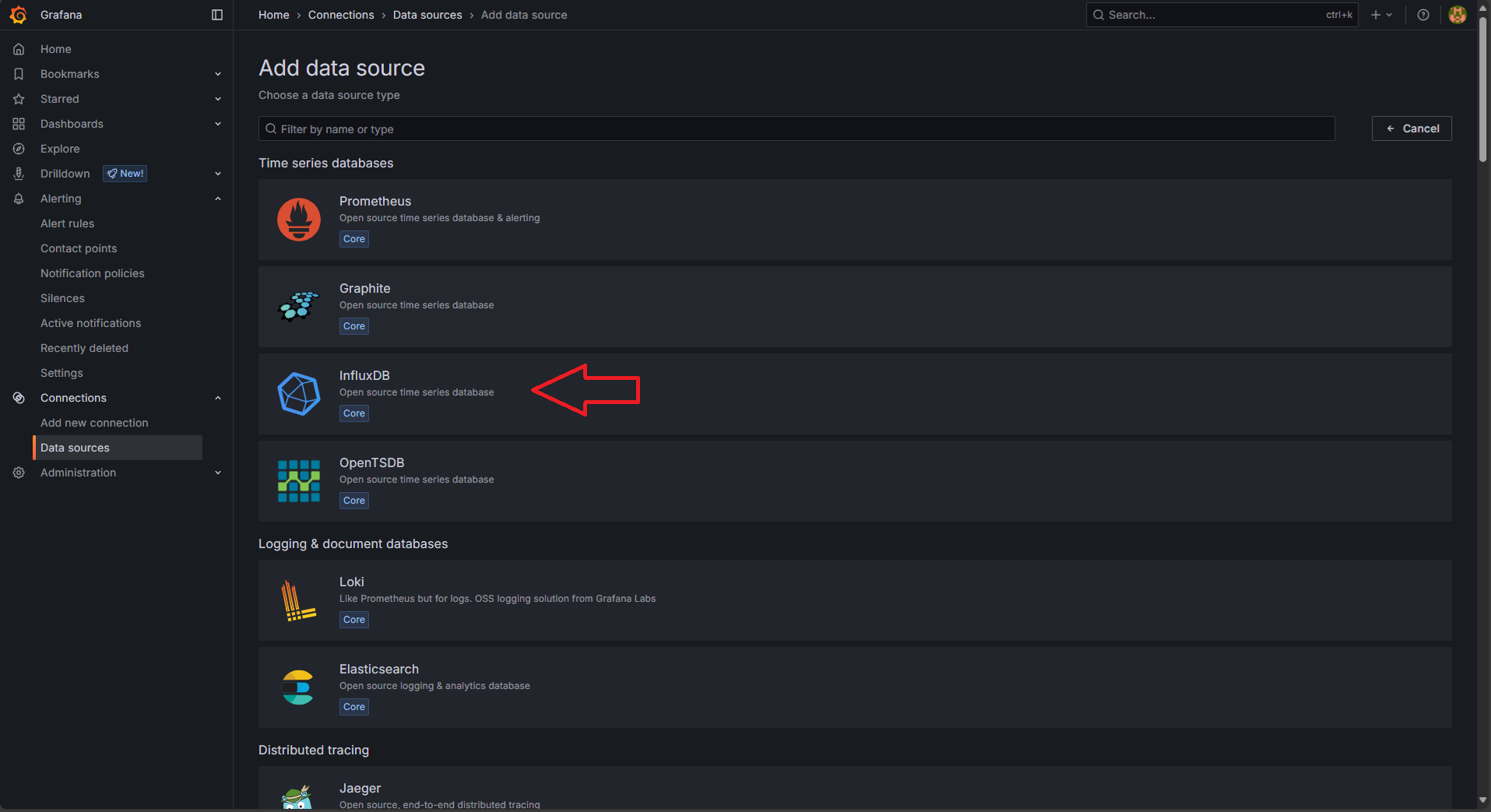The width and height of the screenshot is (1491, 812).
Task: Click the Bookmarks icon in the sidebar
Action: click(x=19, y=74)
